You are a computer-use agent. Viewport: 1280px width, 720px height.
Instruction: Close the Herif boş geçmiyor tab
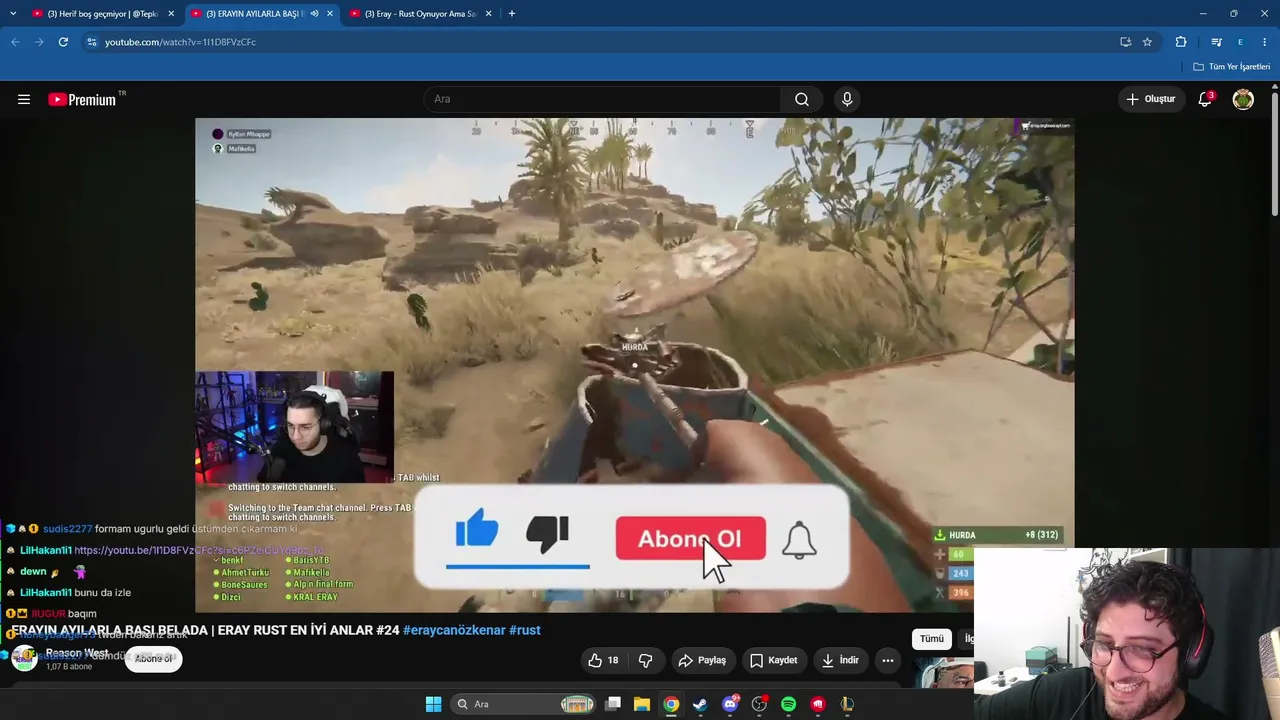[171, 14]
